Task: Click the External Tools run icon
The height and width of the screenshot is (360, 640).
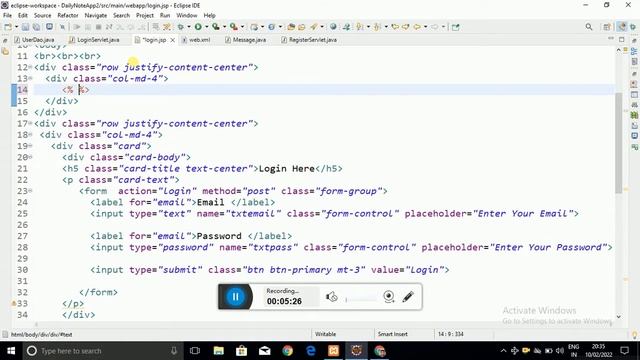Action: 233,27
